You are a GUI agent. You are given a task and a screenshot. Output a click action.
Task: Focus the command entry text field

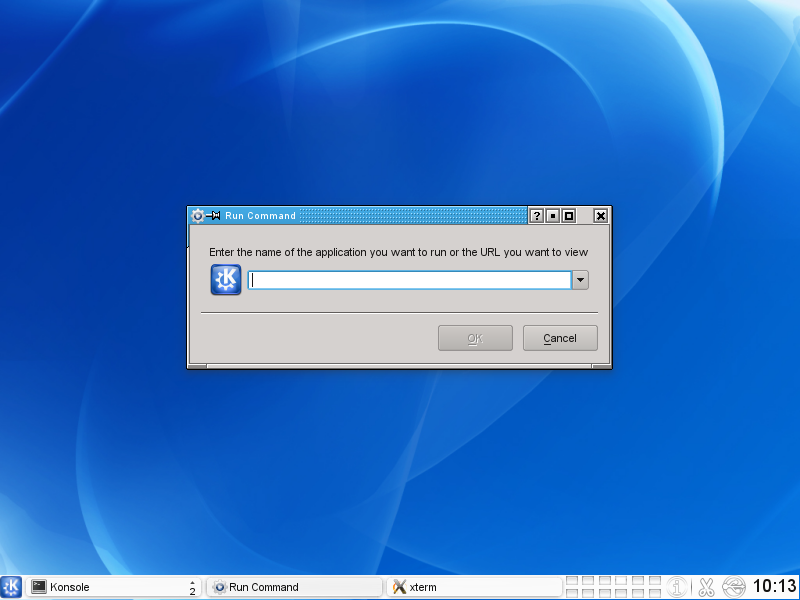pos(409,280)
